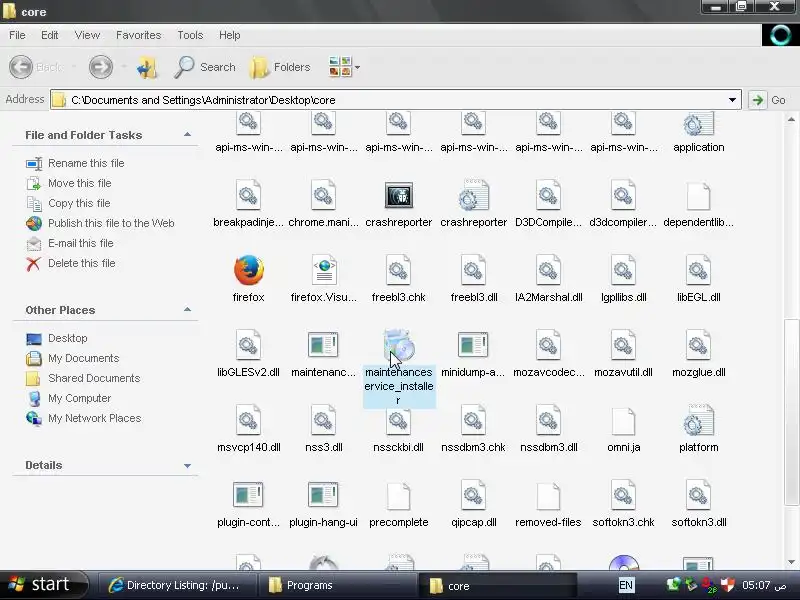The width and height of the screenshot is (800, 600).
Task: Select the qipcap.dll file icon
Action: coord(473,495)
